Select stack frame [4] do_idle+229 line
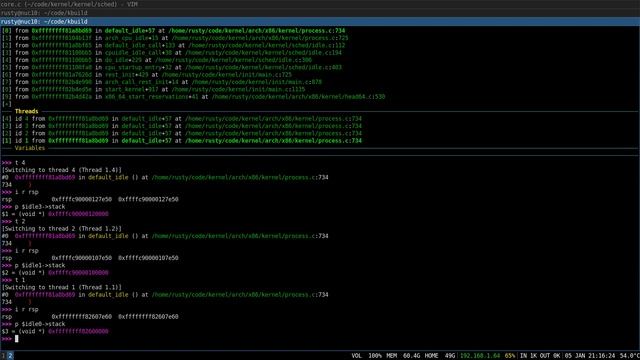Image resolution: width=640 pixels, height=360 pixels. coord(157,60)
